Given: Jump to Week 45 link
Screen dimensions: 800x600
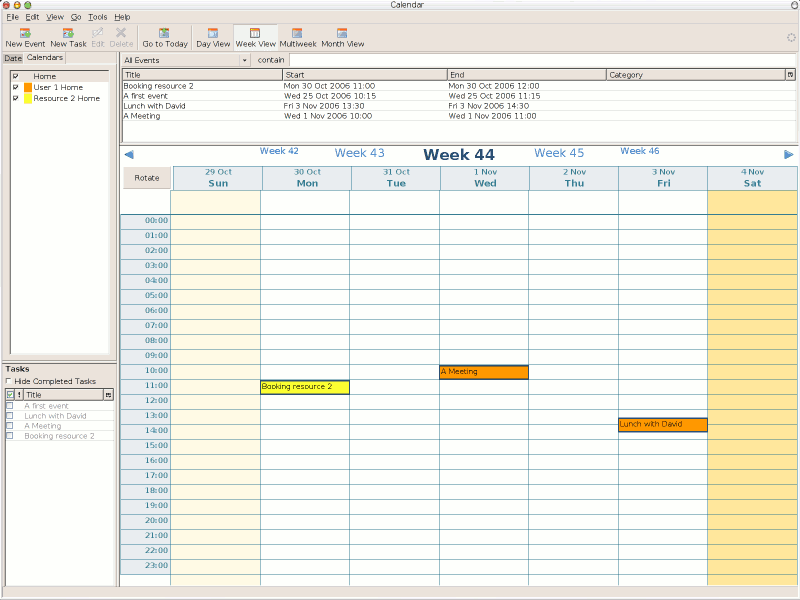Looking at the screenshot, I should (559, 153).
